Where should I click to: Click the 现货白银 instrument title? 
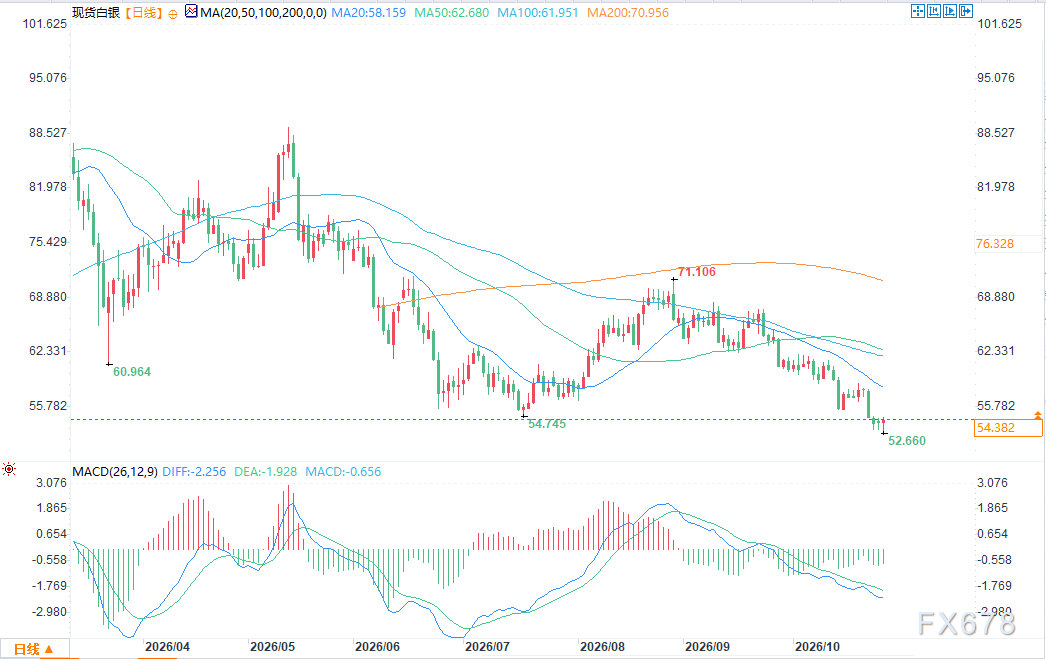click(96, 13)
